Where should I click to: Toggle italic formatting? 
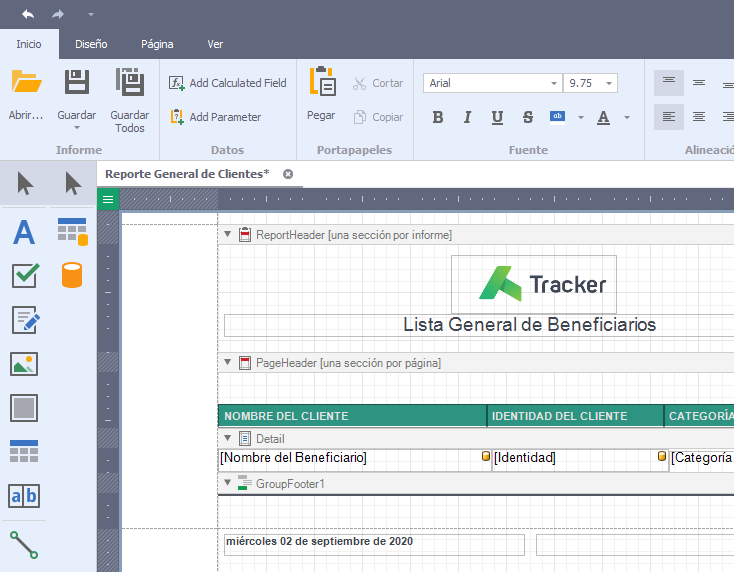pos(467,117)
